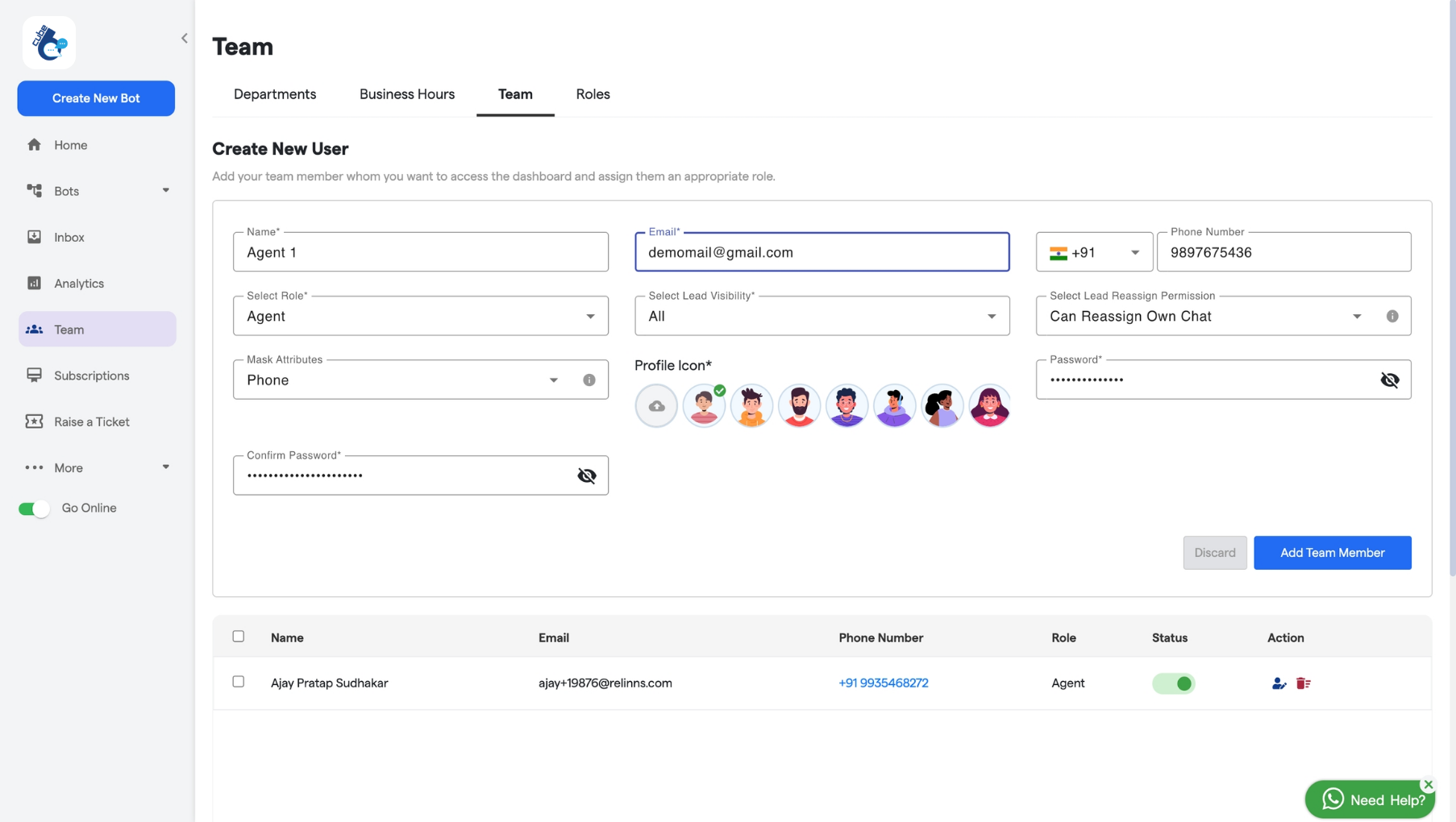Switch to the Departments tab
This screenshot has width=1456, height=822.
coord(275,94)
